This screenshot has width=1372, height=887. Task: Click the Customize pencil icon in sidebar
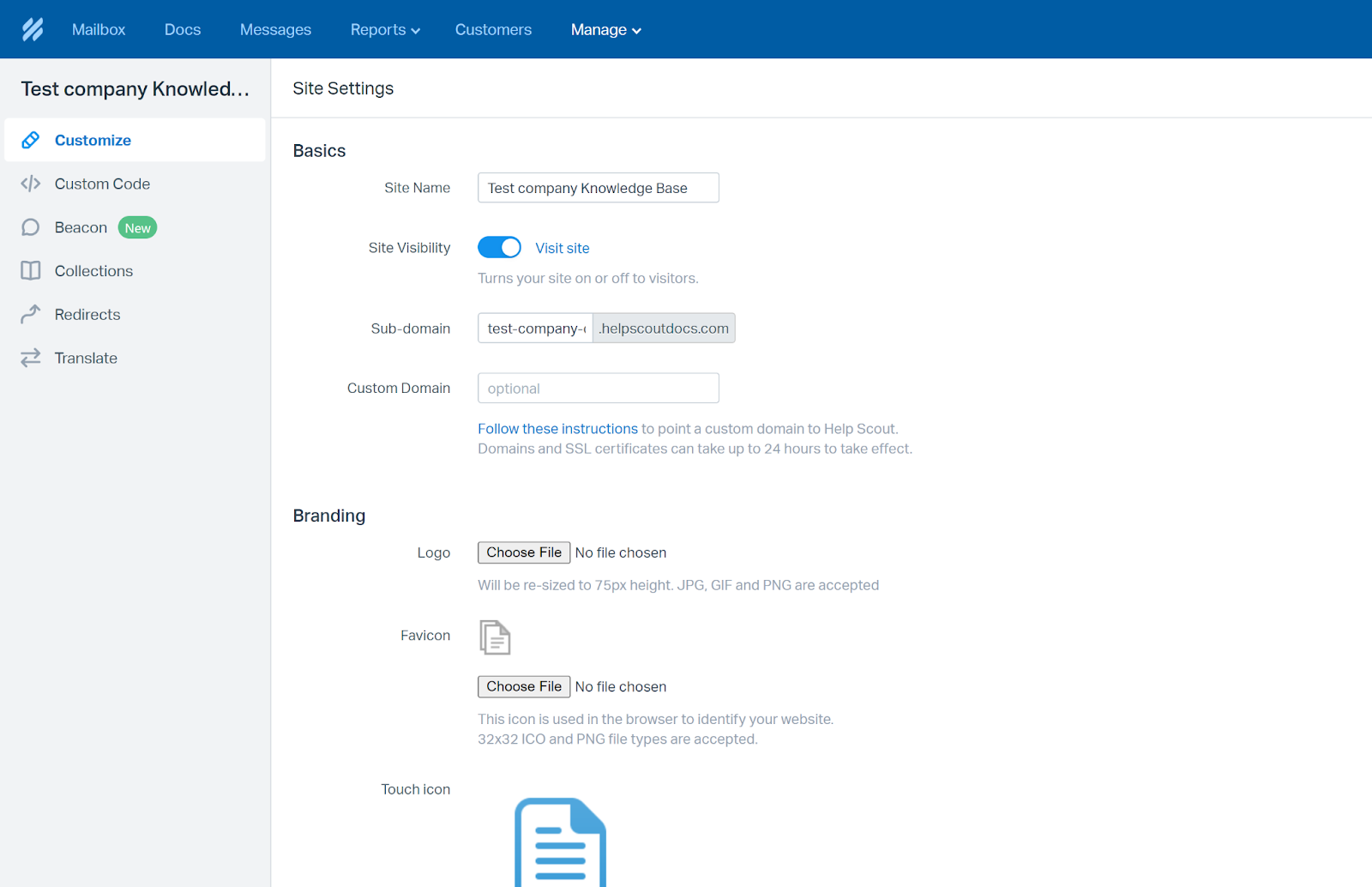click(x=31, y=140)
